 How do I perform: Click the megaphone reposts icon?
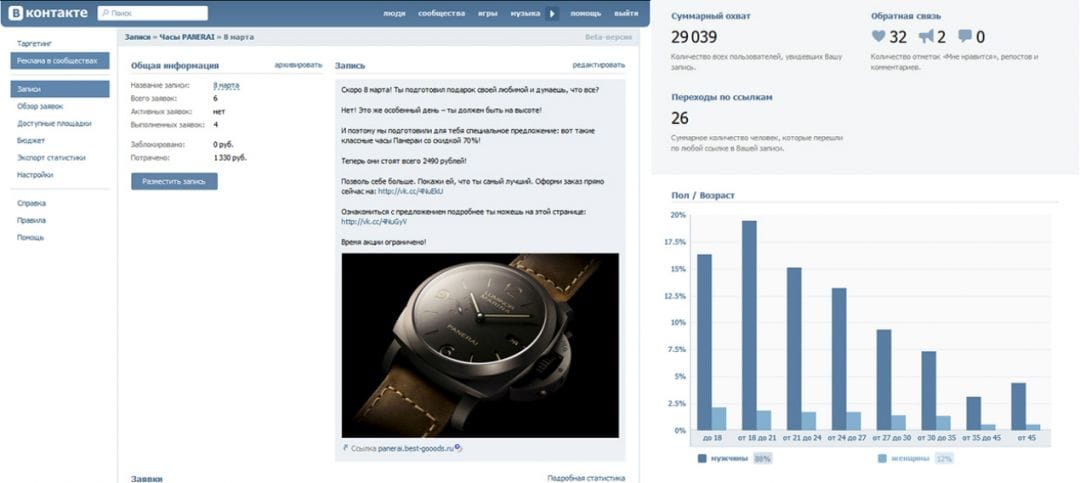point(926,37)
